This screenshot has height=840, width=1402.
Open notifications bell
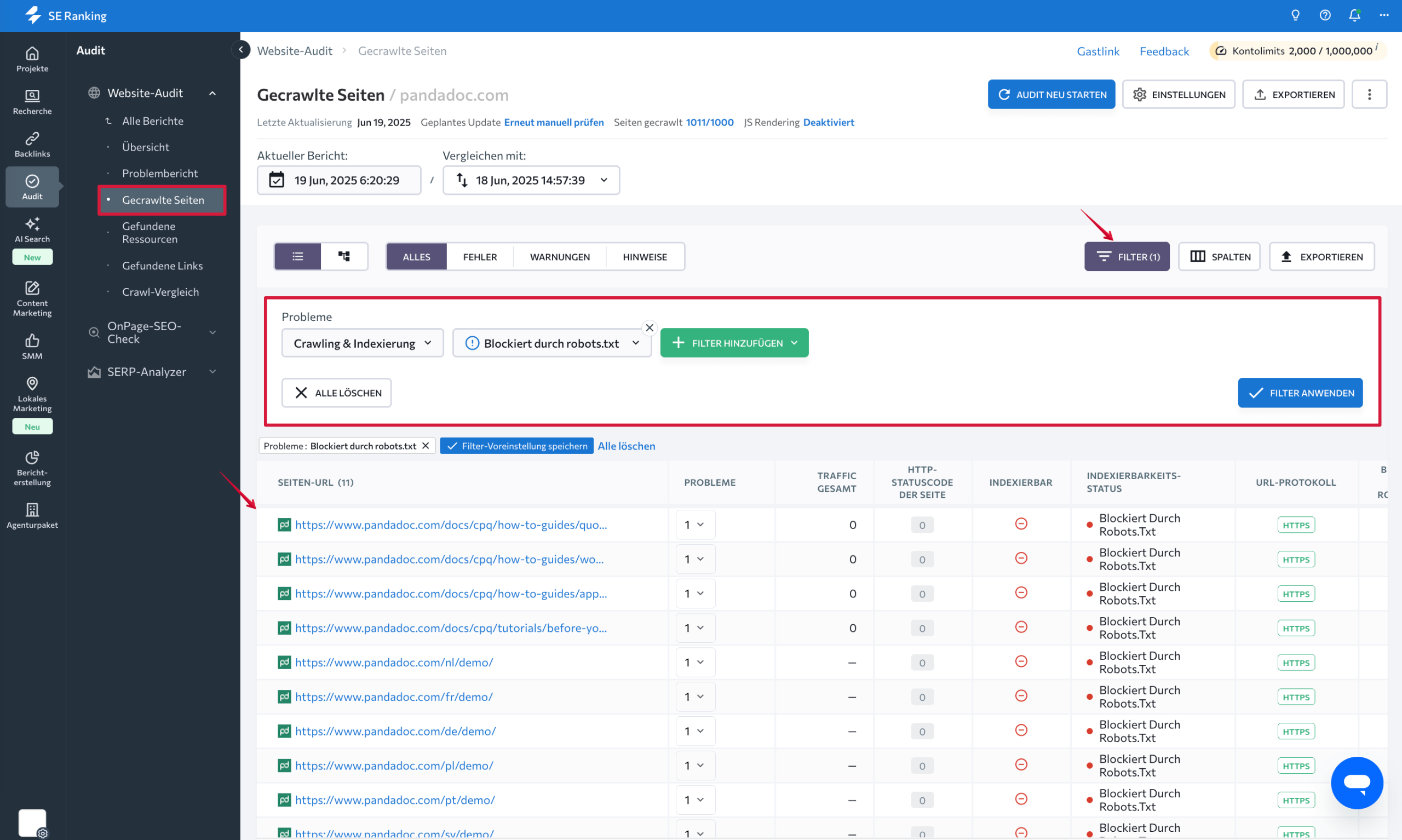pyautogui.click(x=1354, y=15)
